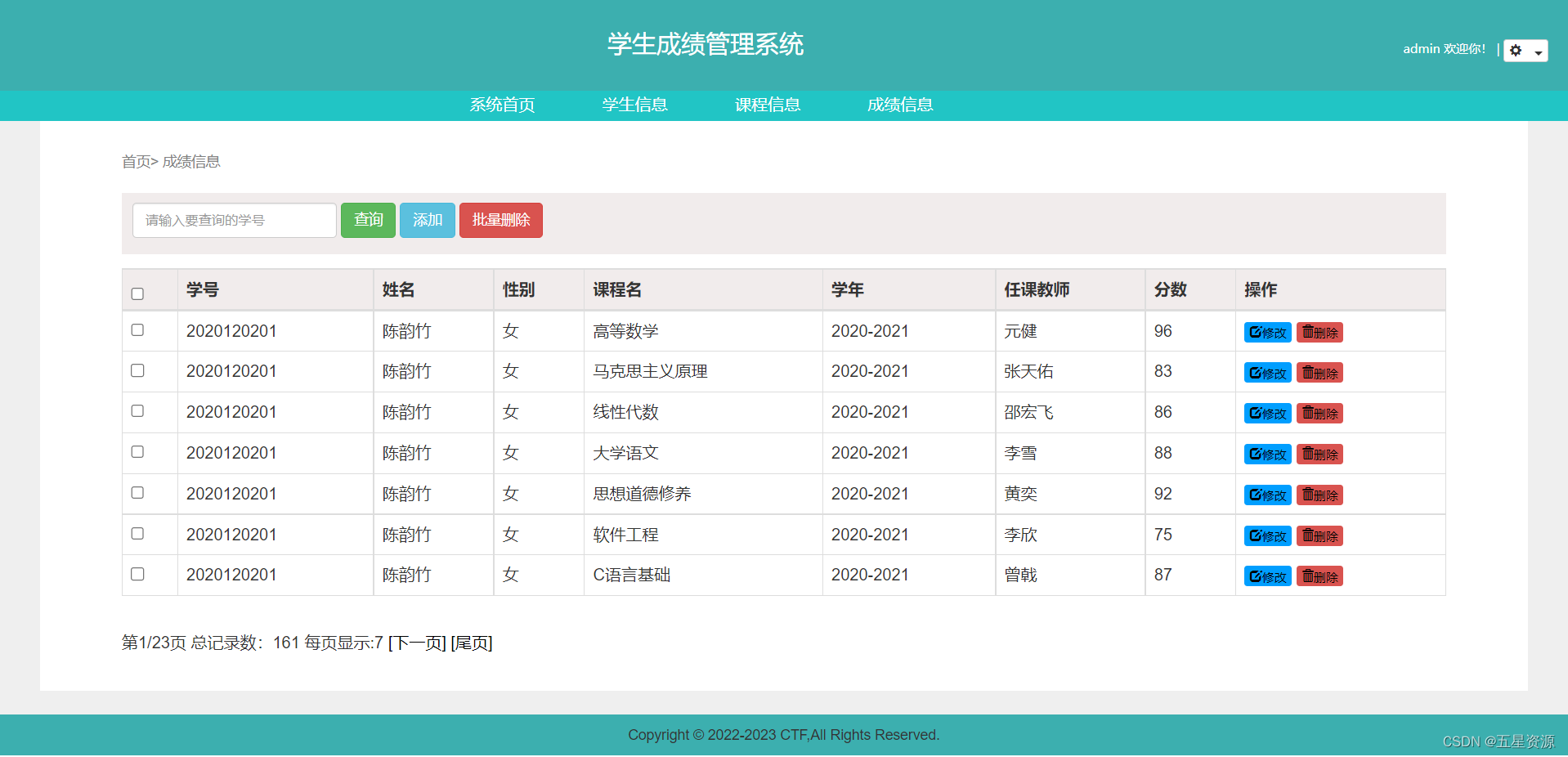Click teacher name 李雪

(1020, 454)
